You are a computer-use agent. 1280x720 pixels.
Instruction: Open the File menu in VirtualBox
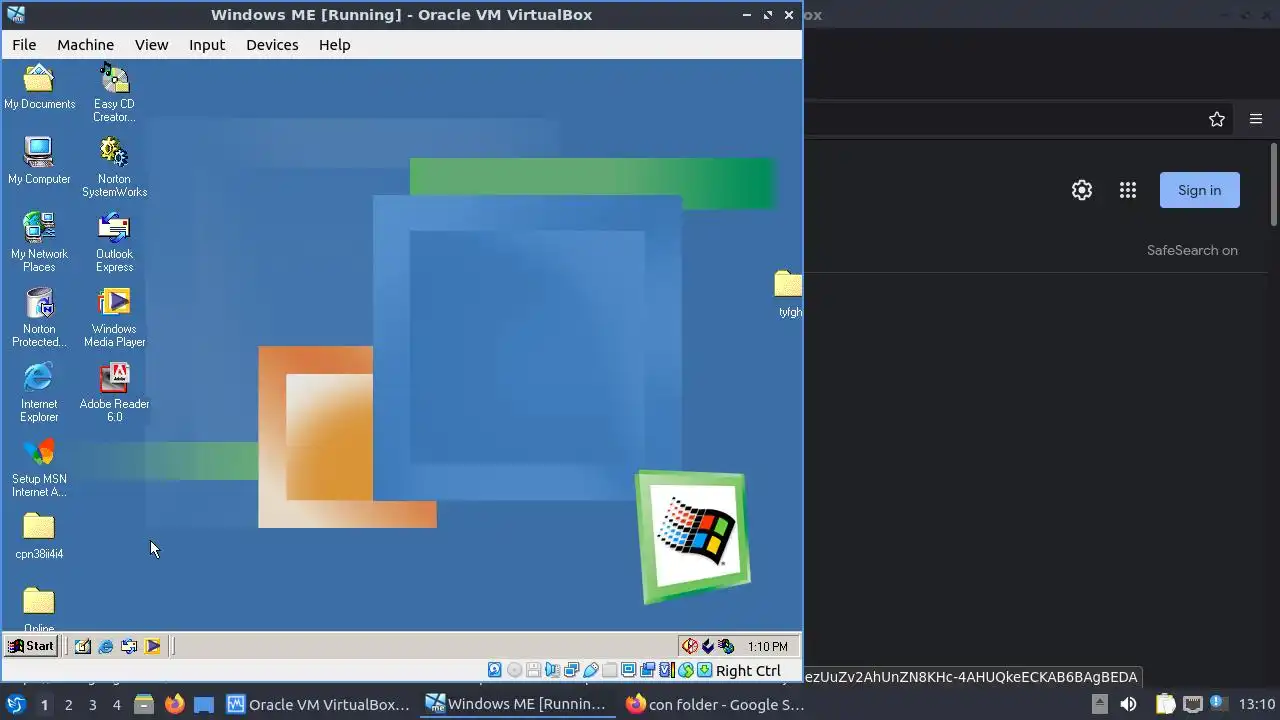point(24,45)
